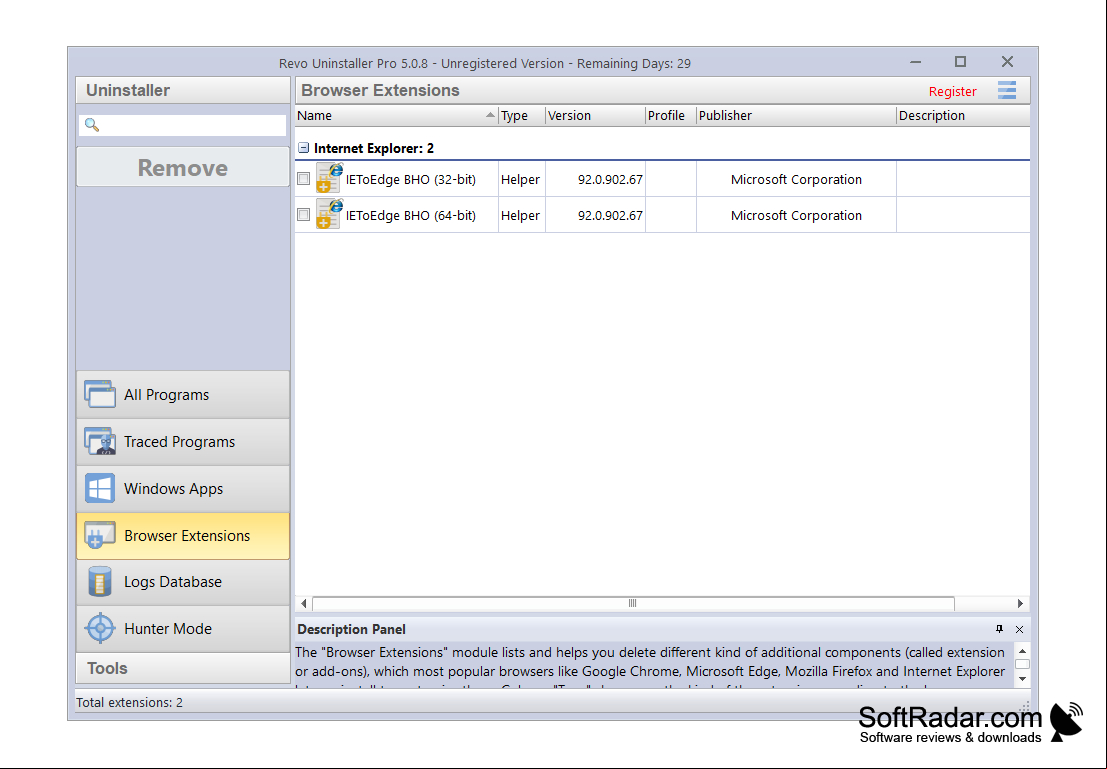
Task: Click the Traced Programs icon
Action: pos(100,441)
